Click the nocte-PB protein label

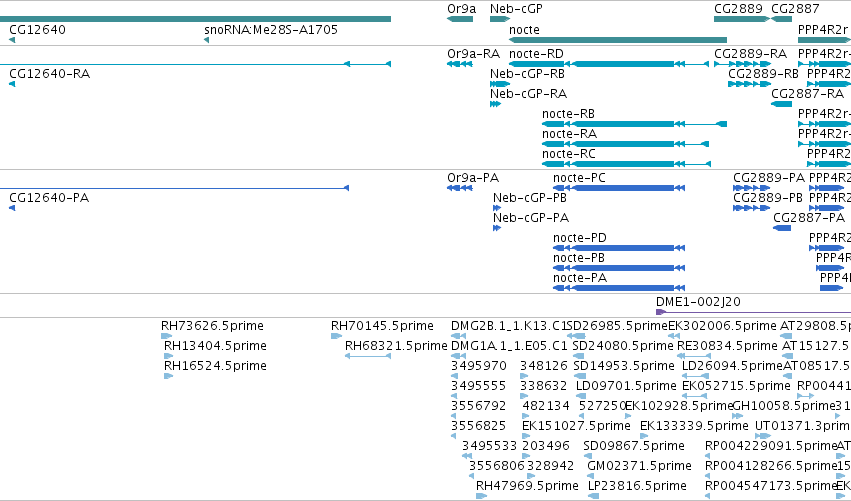[579, 258]
